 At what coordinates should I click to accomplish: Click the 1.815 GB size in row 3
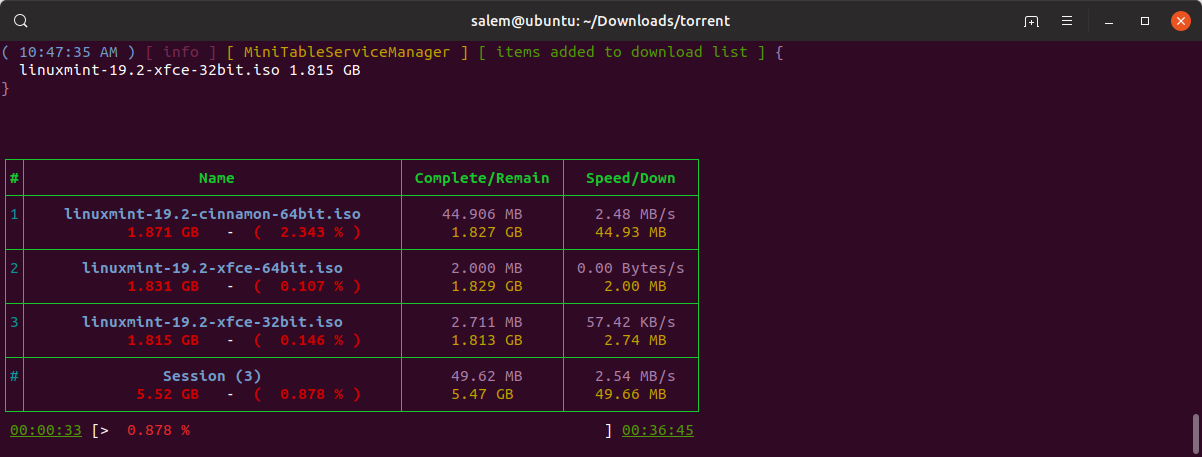click(163, 340)
